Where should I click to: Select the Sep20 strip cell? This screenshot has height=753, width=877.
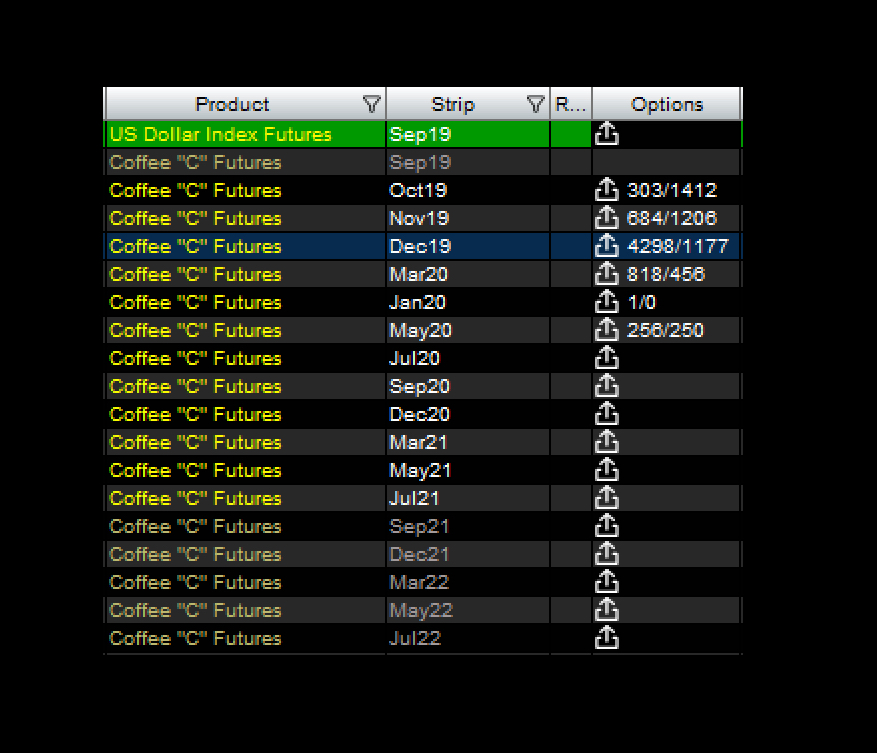[x=468, y=386]
